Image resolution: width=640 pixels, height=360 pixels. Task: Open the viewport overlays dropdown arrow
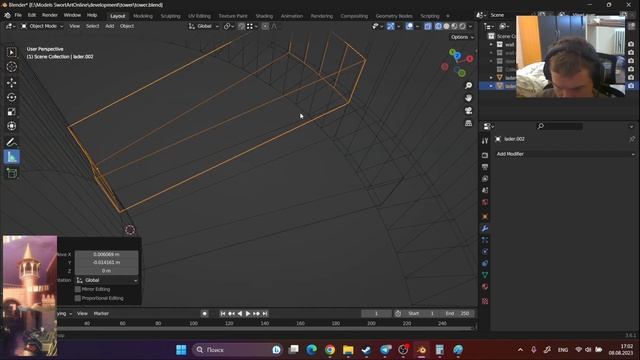click(x=417, y=26)
